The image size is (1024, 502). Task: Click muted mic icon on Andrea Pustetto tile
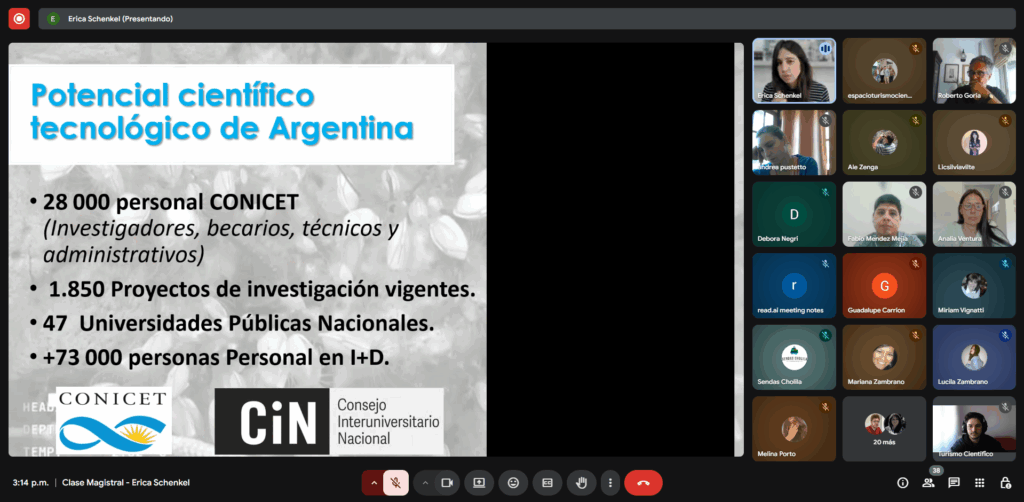point(825,121)
